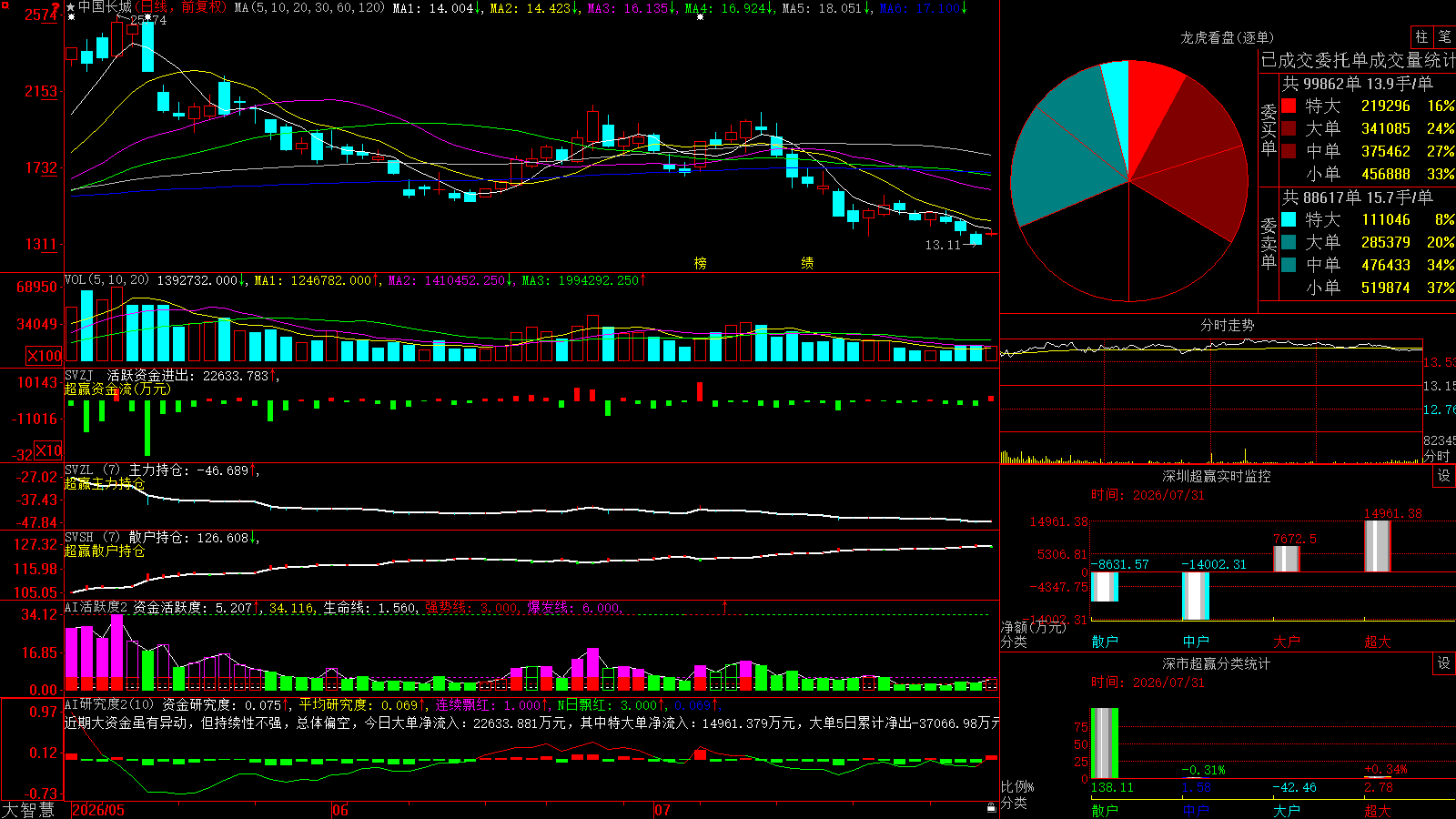
Task: Click the dark red 中单 buy-order swatch
Action: click(x=1289, y=151)
